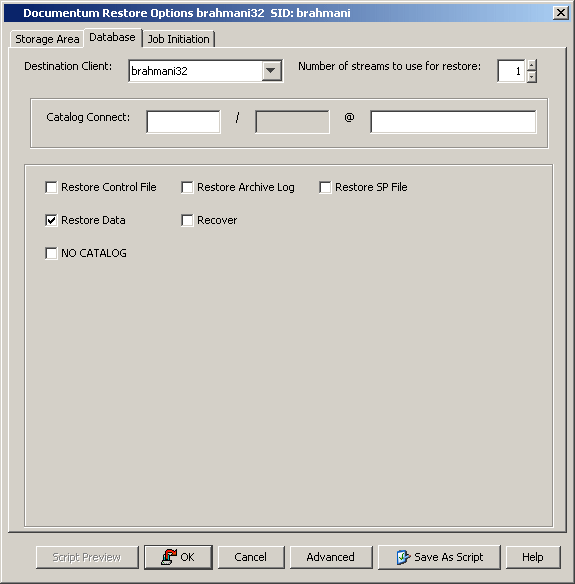Click the script icon on Save As Script
The width and height of the screenshot is (575, 584).
(x=403, y=557)
